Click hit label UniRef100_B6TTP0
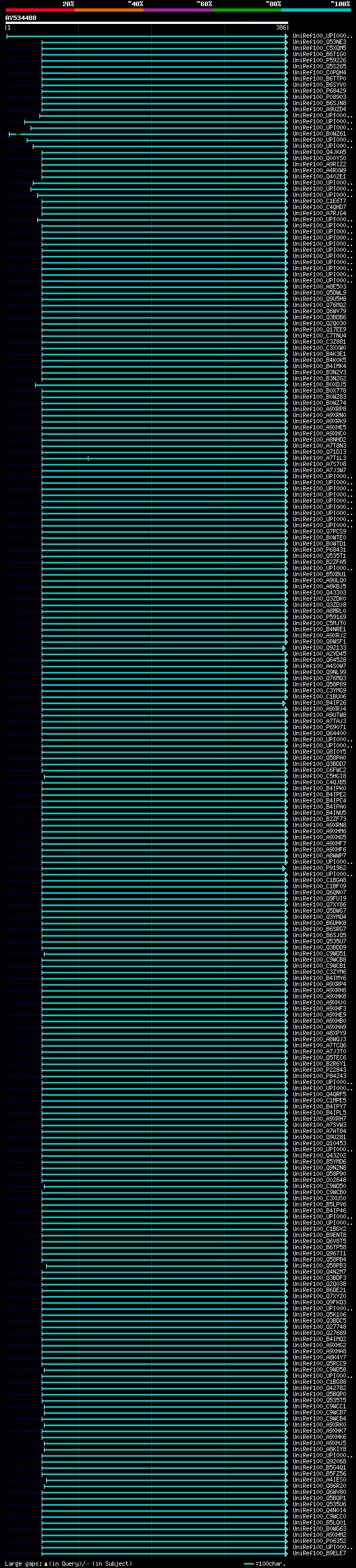 pyautogui.click(x=319, y=78)
